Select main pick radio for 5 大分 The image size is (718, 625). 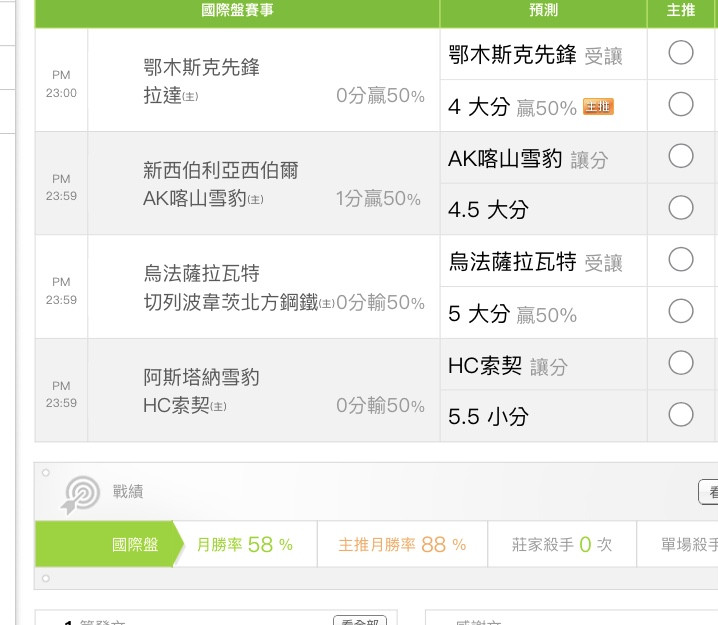click(x=680, y=311)
